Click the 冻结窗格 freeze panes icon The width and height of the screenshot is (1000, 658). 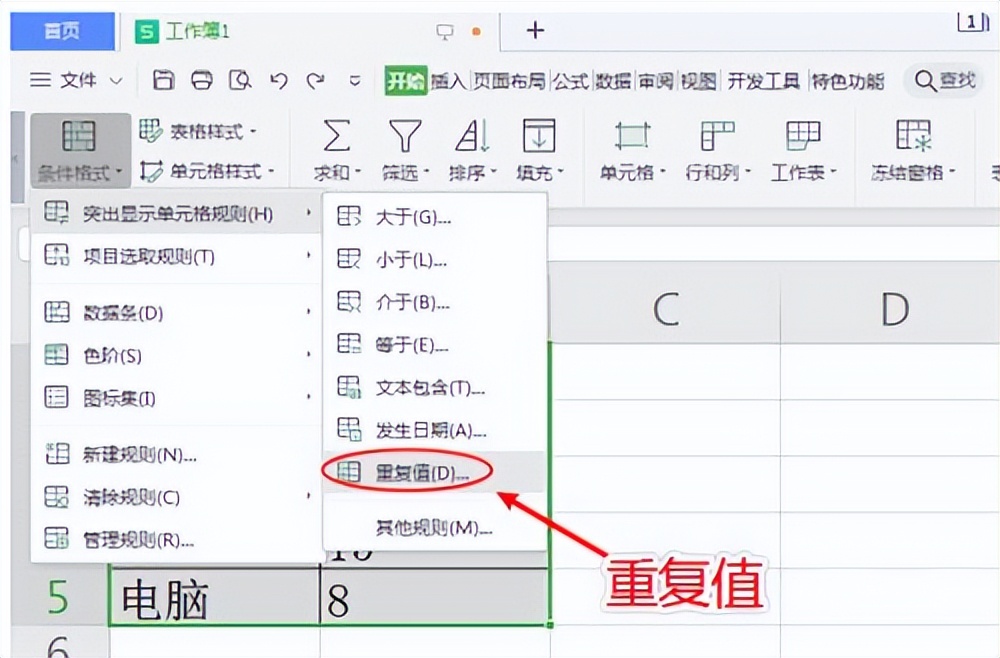coord(913,135)
